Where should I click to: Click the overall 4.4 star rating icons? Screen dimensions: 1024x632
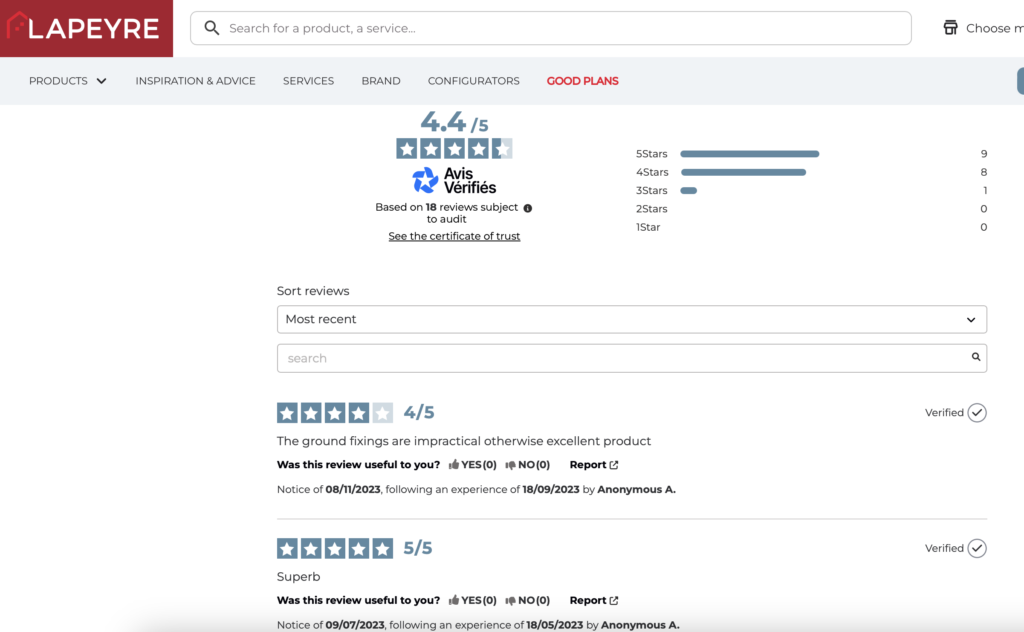click(454, 149)
